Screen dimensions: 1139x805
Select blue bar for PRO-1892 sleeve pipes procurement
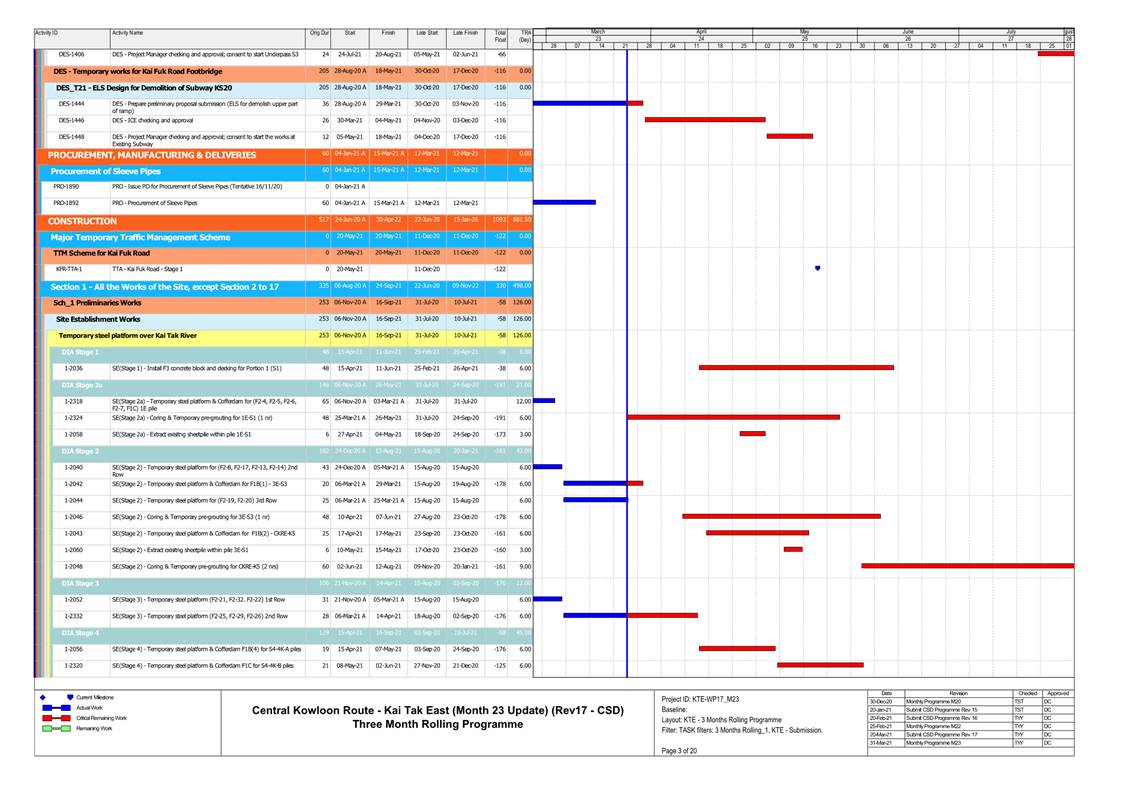point(565,203)
